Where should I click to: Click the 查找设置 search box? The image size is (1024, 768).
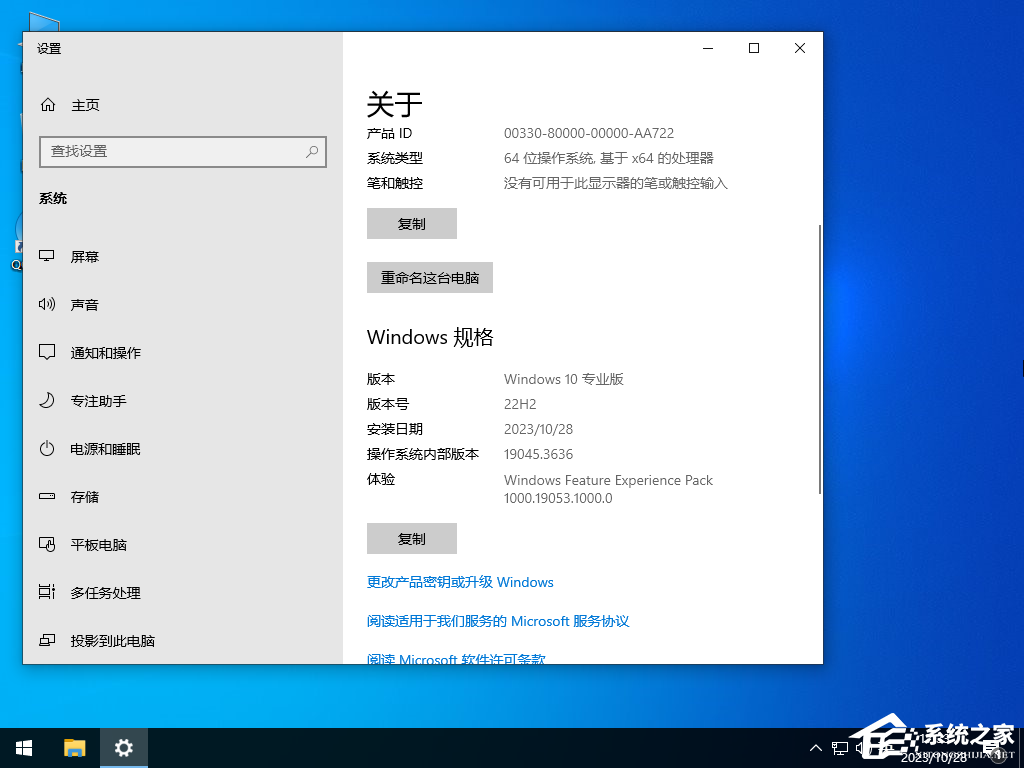click(x=183, y=151)
